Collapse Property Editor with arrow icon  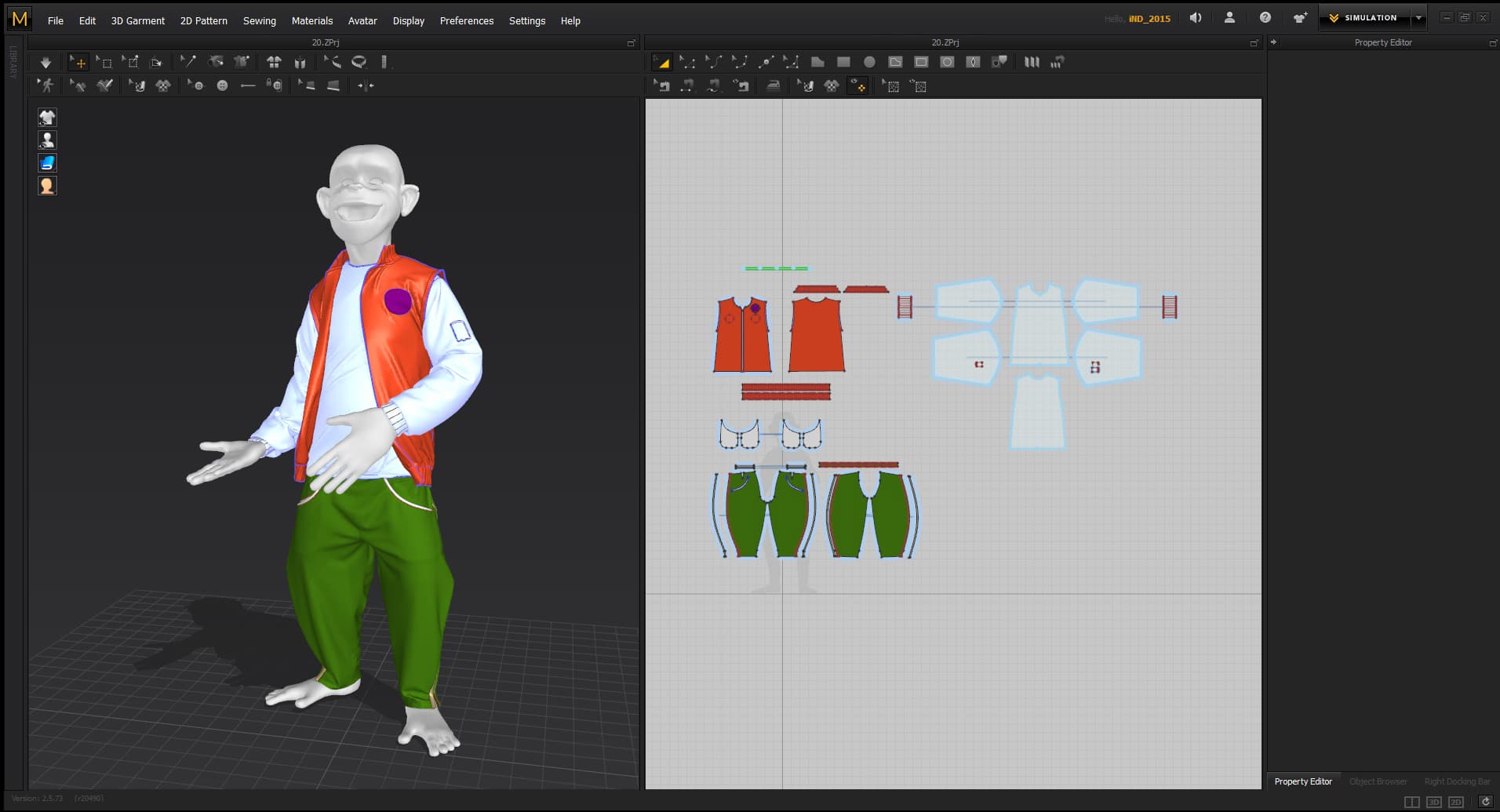(x=1273, y=42)
